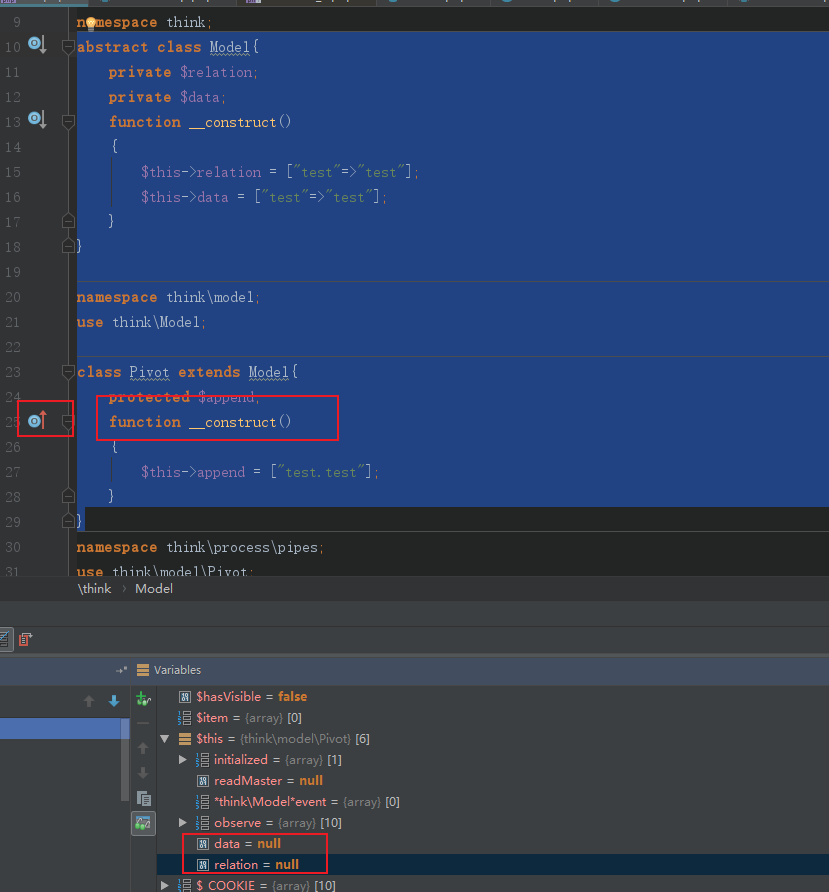Expand the observe array node
Screen dimensions: 829x892
(183, 823)
